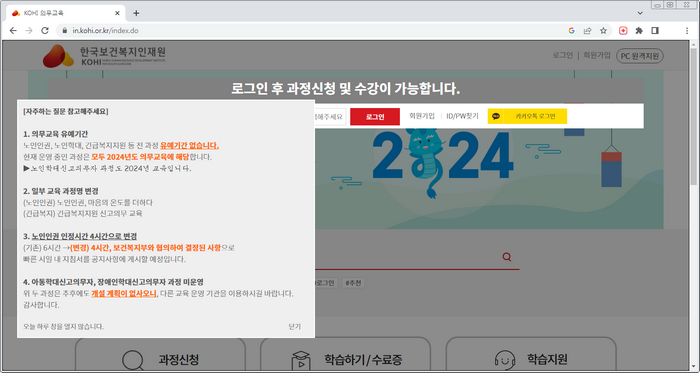The image size is (700, 373).
Task: Click heading 2. 일부 교육 과정명 변경
Action: pyautogui.click(x=60, y=191)
